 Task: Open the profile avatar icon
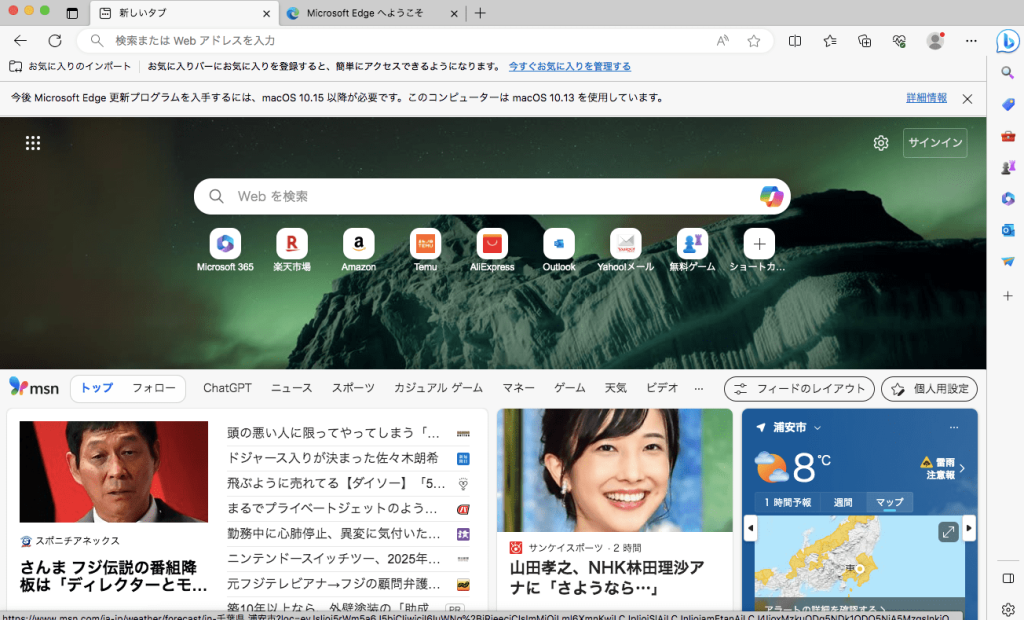point(935,41)
